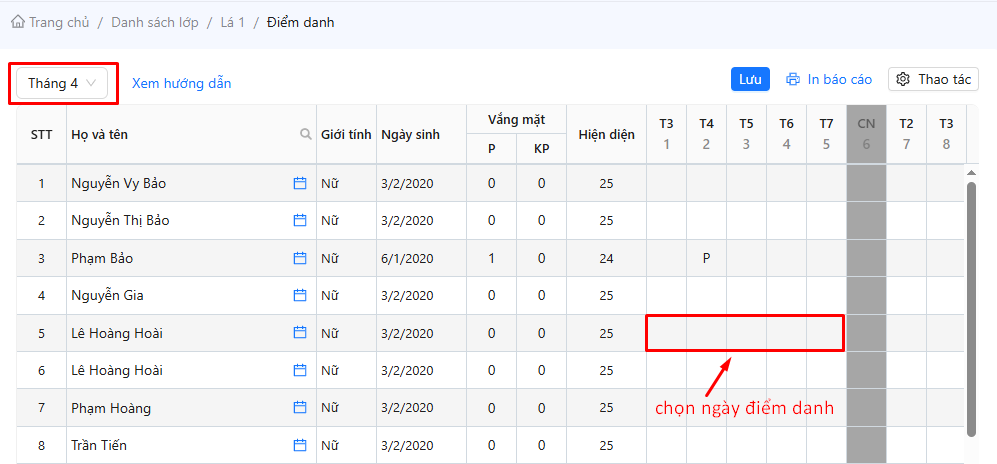Open the Xem hướng dẫn link
Viewport: 997px width, 464px height.
point(181,83)
